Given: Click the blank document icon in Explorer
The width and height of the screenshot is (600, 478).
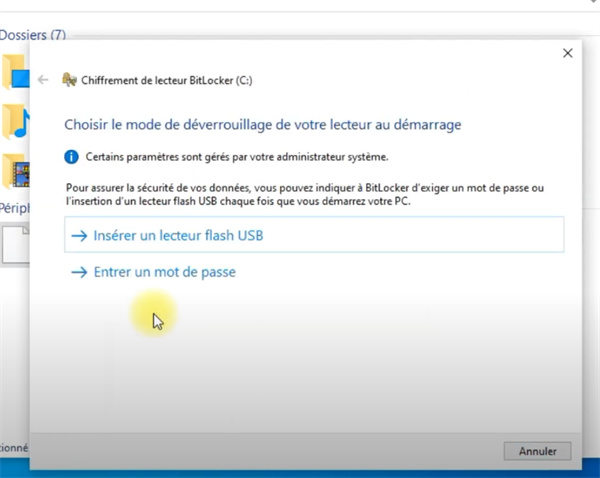Looking at the screenshot, I should click(x=16, y=244).
